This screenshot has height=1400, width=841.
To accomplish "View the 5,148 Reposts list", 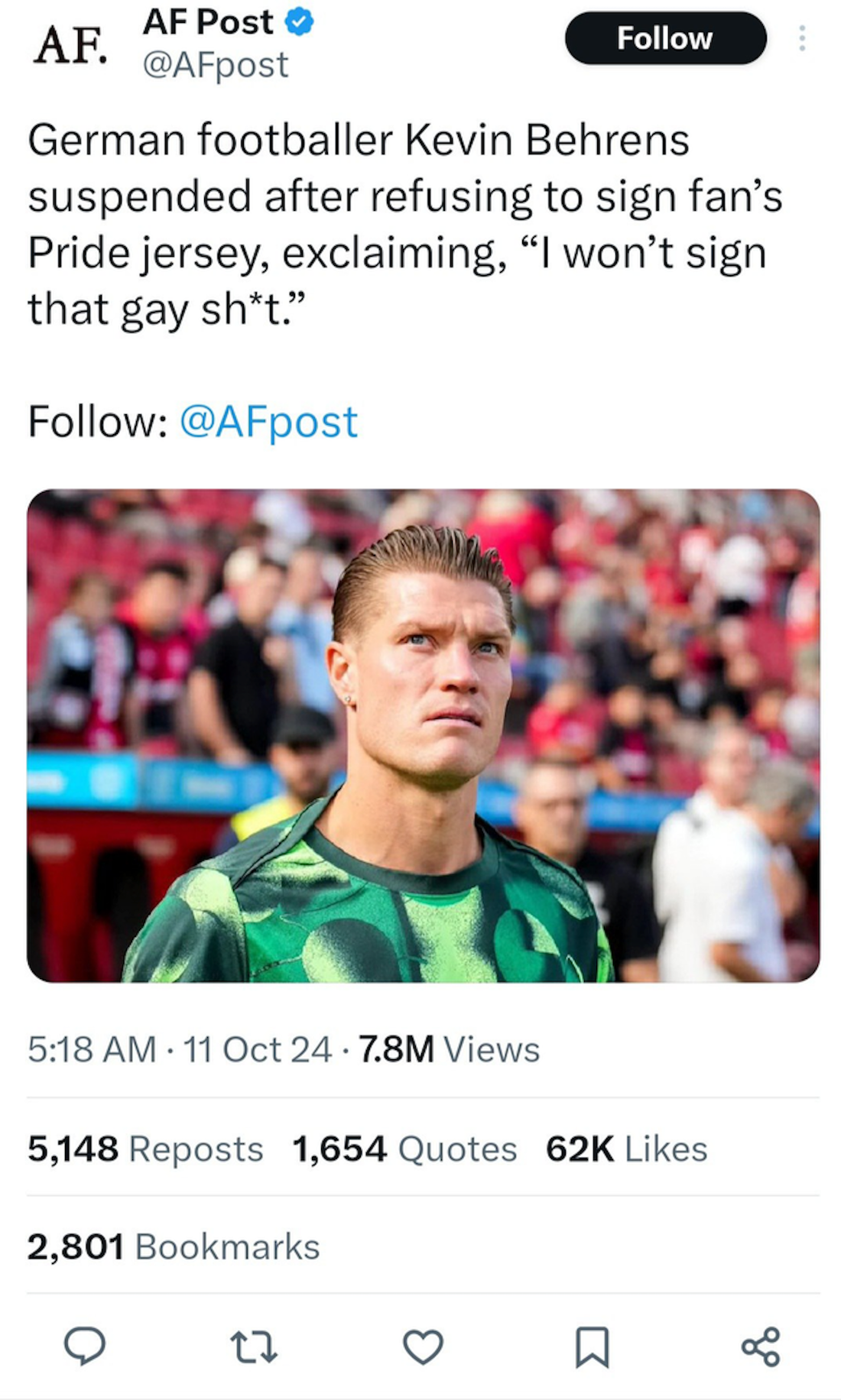I will coord(145,1149).
